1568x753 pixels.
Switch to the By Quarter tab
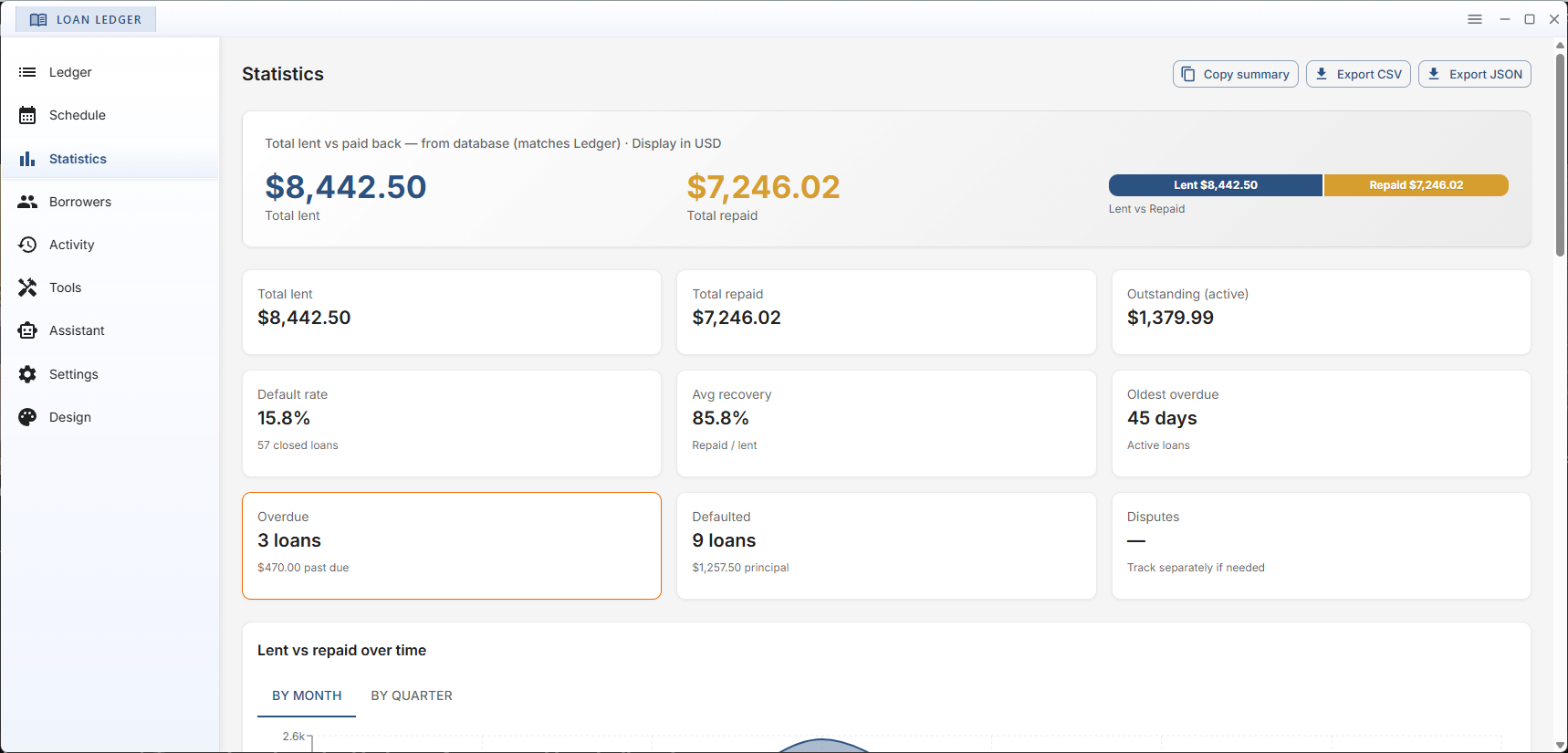412,695
